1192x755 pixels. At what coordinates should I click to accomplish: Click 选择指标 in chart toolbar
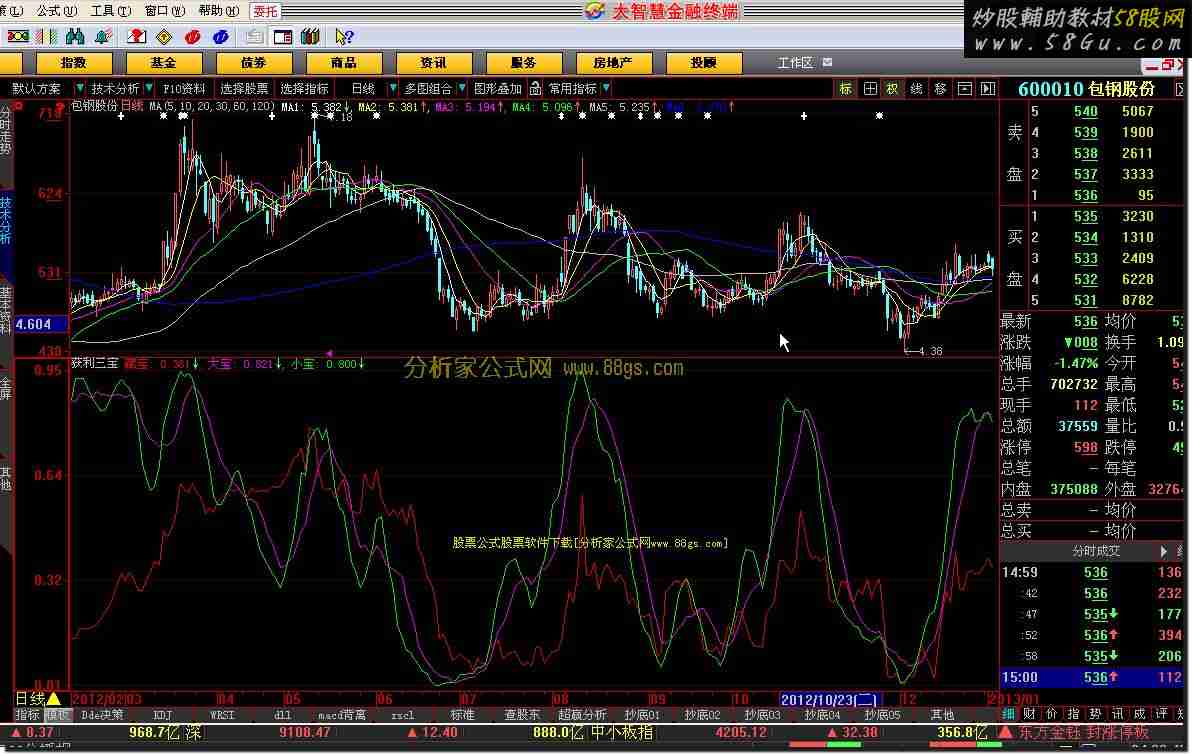305,88
